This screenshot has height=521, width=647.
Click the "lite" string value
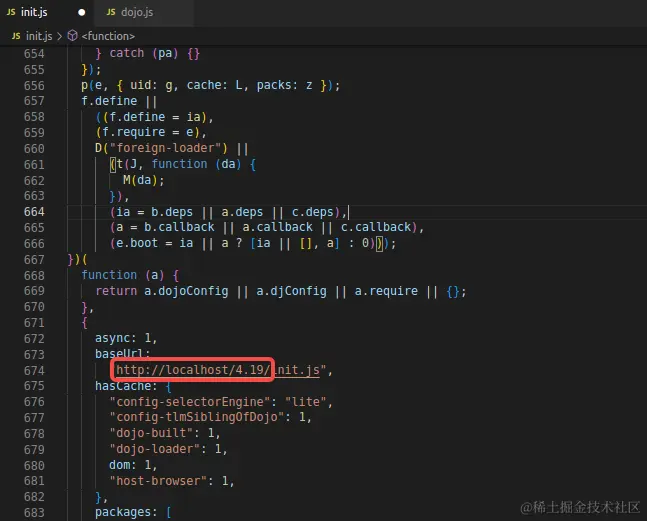[306, 402]
